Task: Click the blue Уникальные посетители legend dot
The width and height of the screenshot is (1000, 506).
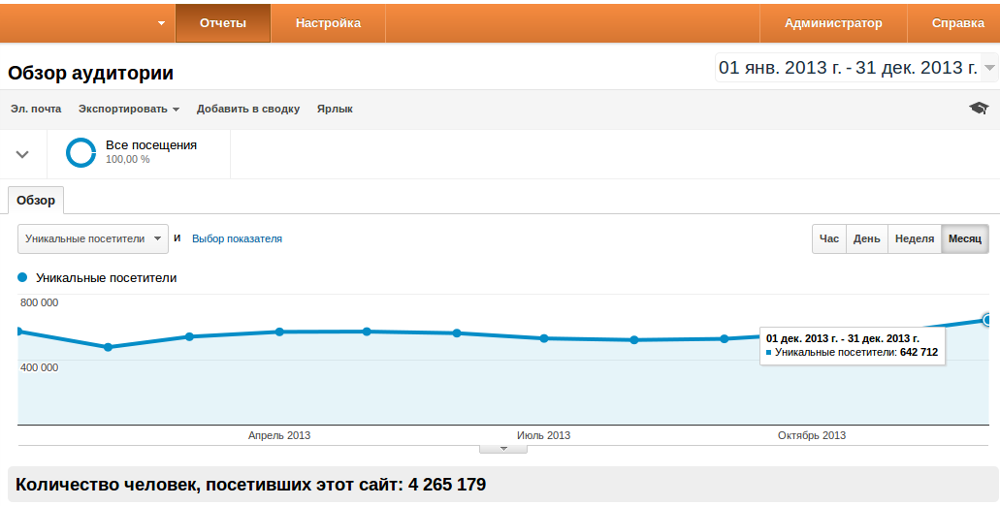Action: (x=22, y=278)
